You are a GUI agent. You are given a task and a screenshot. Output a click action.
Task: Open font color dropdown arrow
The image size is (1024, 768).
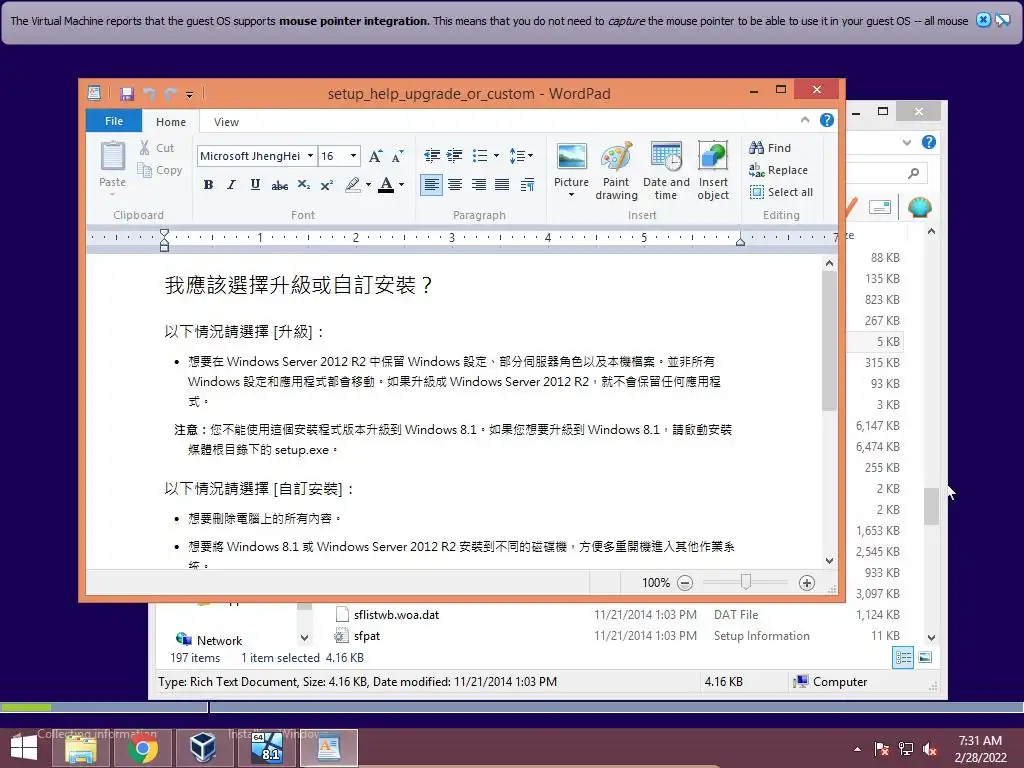tap(401, 185)
